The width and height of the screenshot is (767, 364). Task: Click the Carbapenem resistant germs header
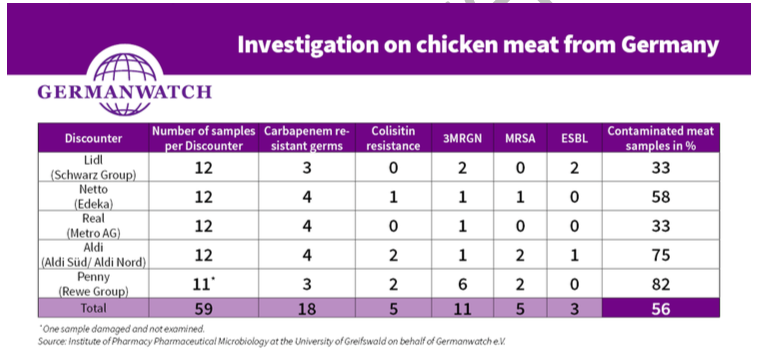tap(307, 138)
